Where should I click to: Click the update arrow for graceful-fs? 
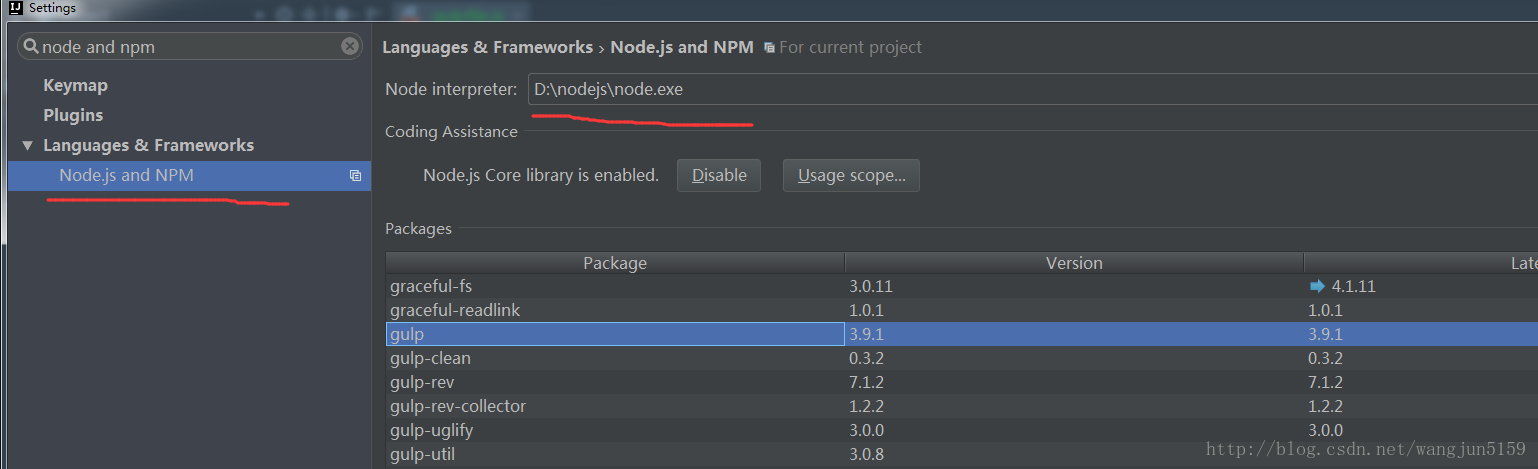point(1317,286)
